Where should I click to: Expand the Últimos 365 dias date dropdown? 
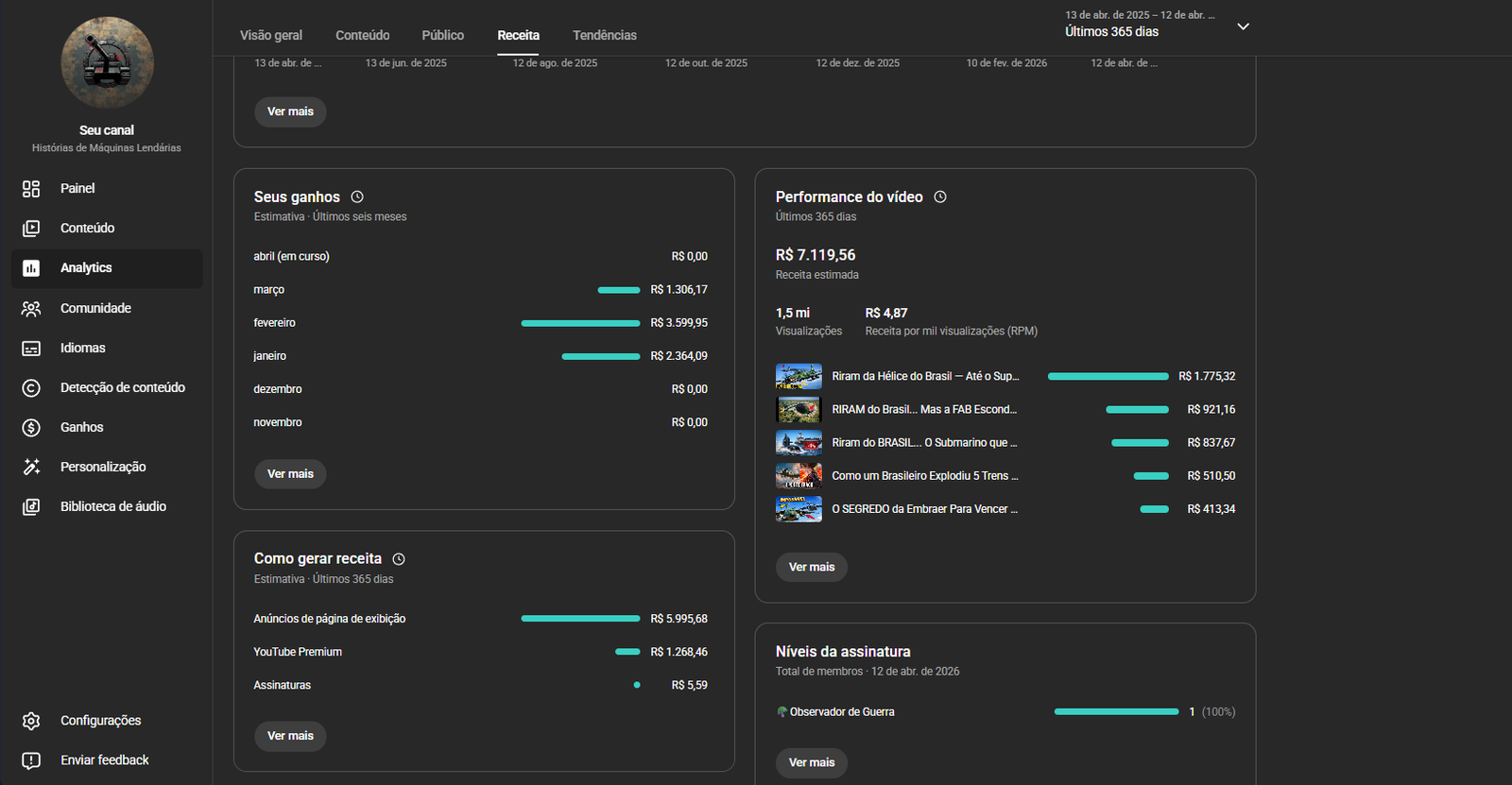coord(1243,26)
